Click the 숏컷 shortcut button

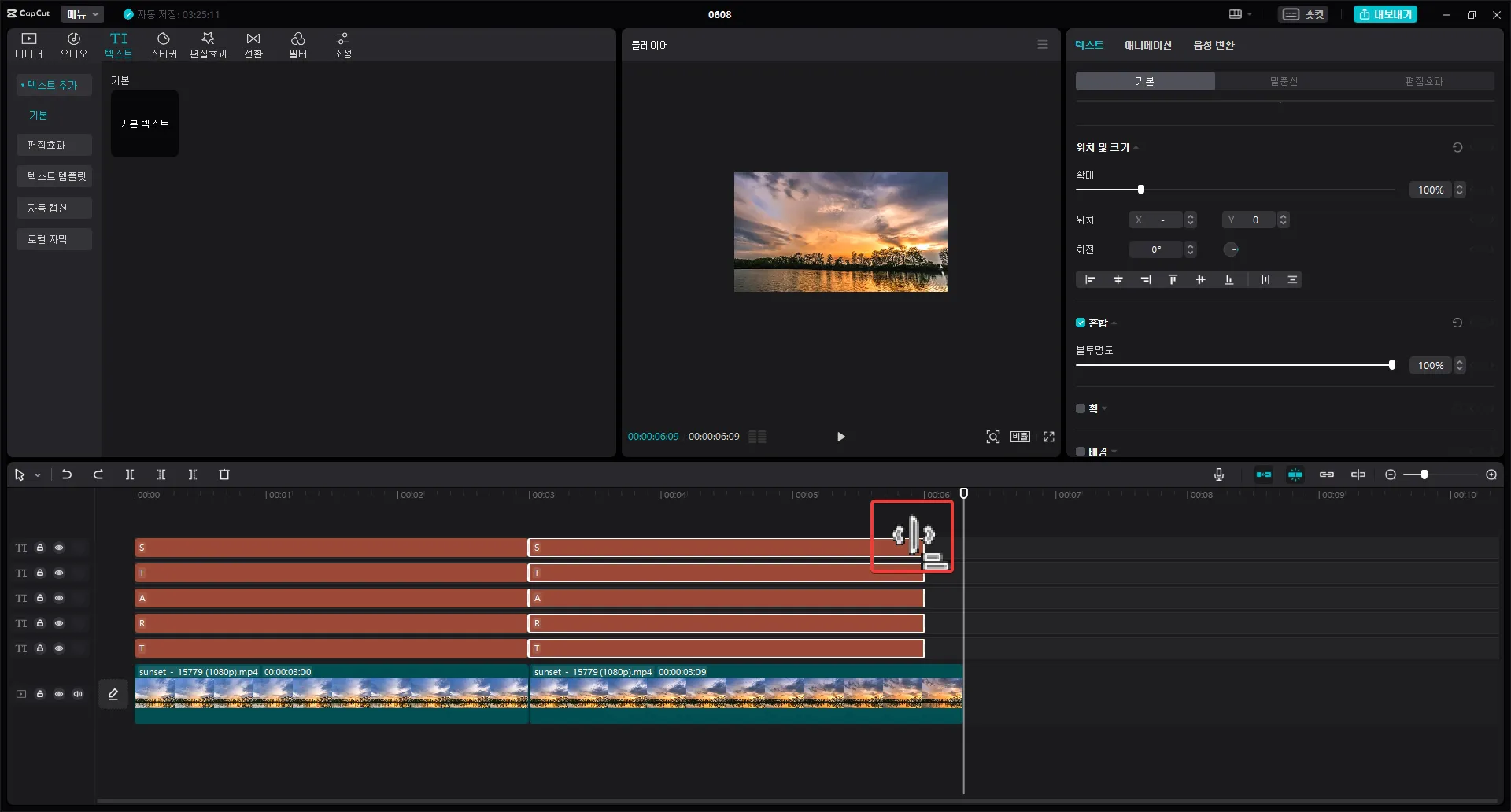[x=1304, y=14]
